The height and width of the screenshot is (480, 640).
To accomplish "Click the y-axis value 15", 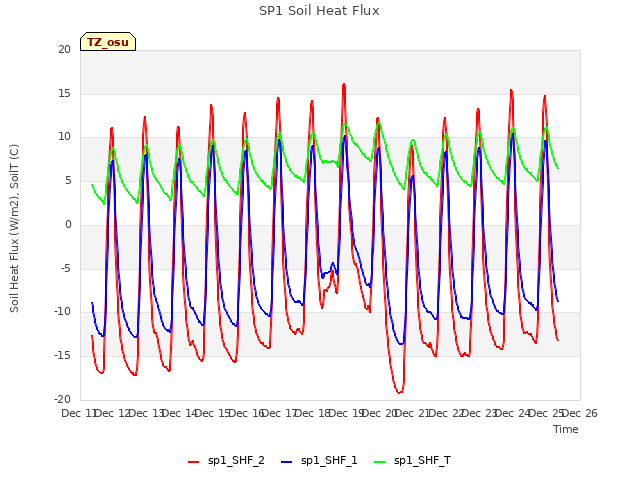I will 64,93.
